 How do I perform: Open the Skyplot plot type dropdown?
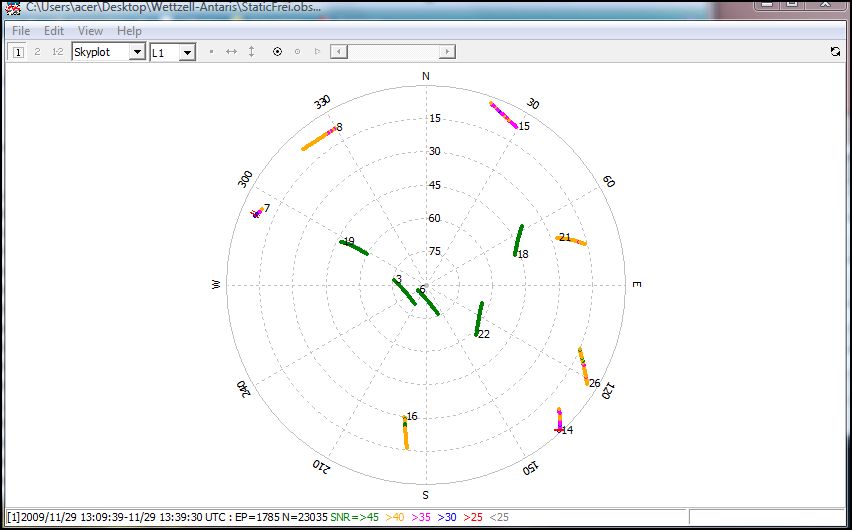[137, 52]
